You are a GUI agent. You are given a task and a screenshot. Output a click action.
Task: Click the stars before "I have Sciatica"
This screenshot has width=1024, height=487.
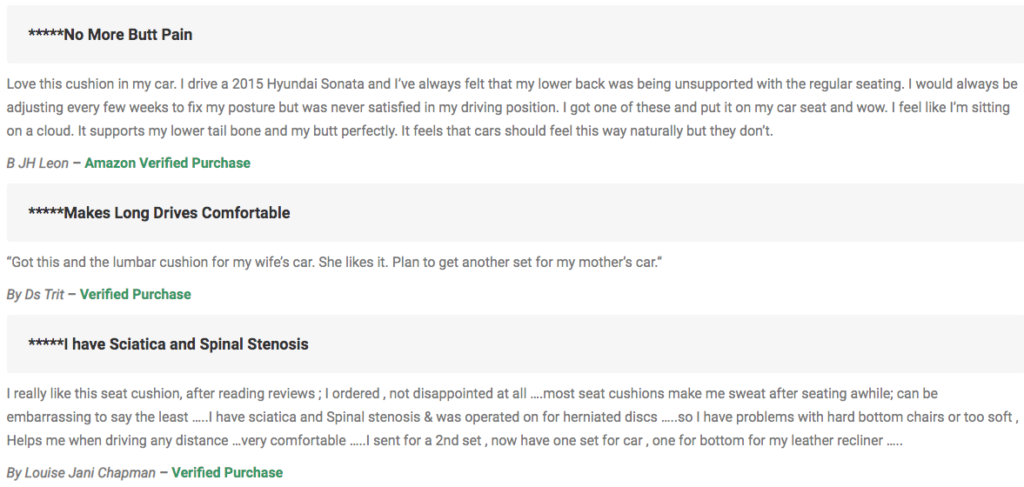(46, 343)
